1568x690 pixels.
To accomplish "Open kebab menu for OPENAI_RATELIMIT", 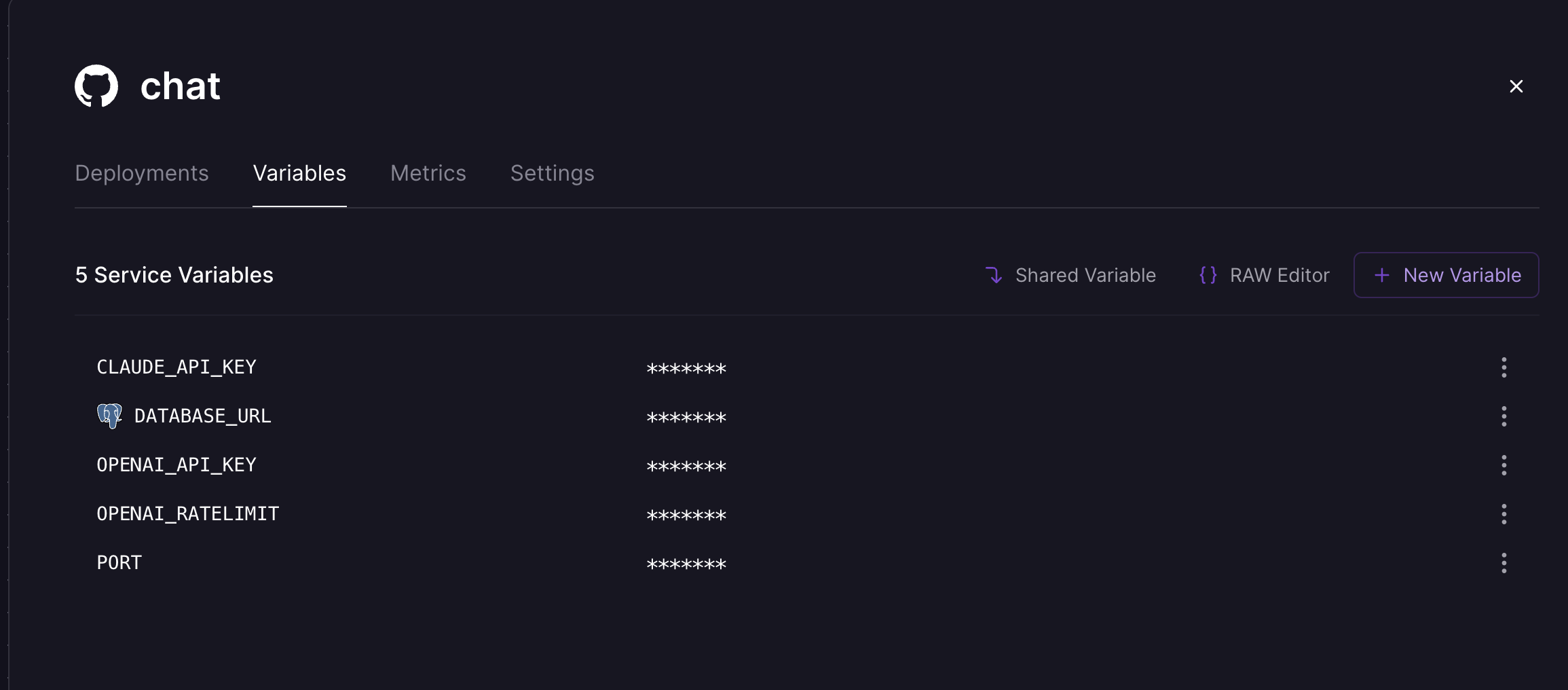I will tap(1504, 514).
